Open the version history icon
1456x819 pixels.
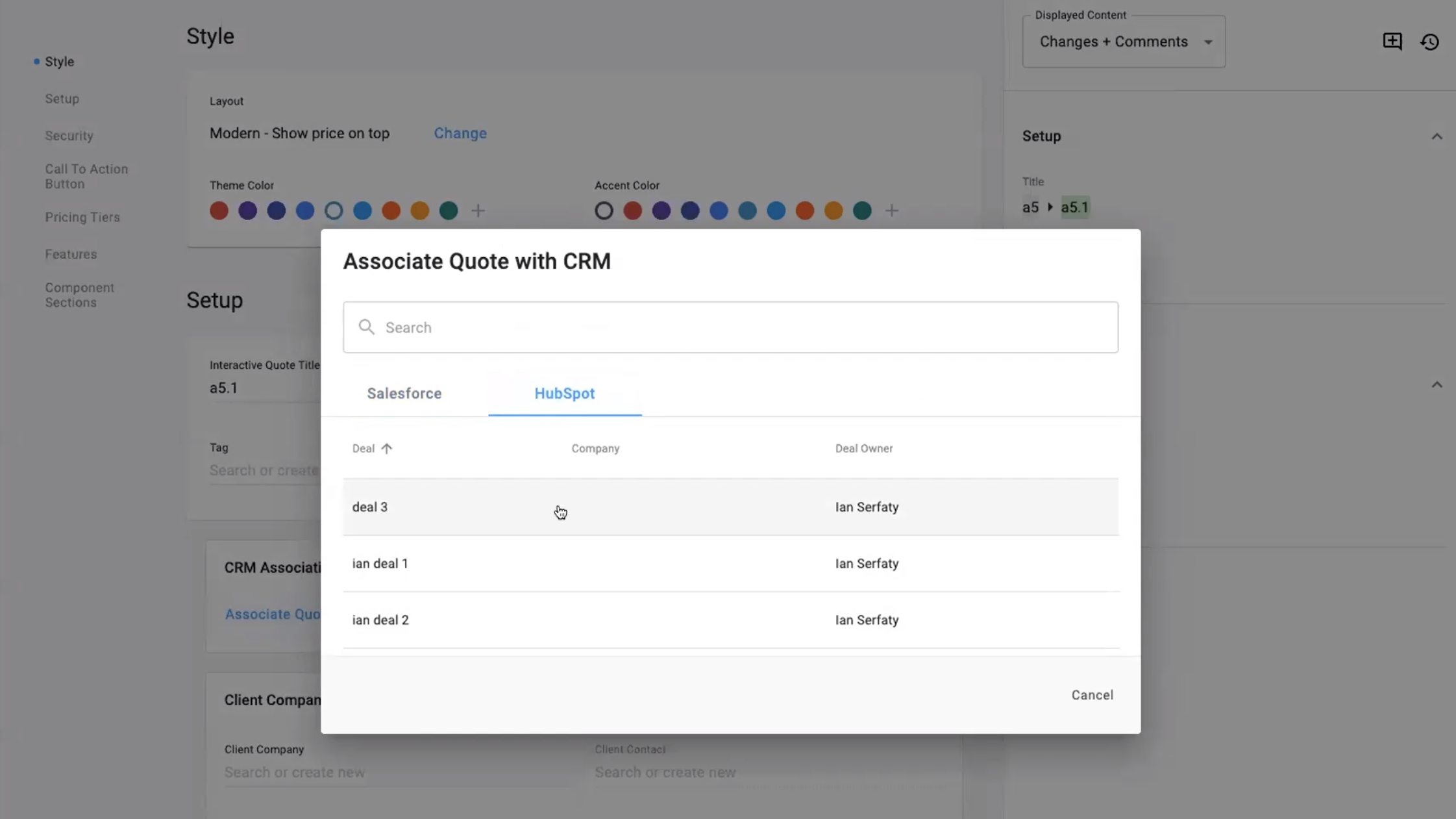(x=1430, y=42)
